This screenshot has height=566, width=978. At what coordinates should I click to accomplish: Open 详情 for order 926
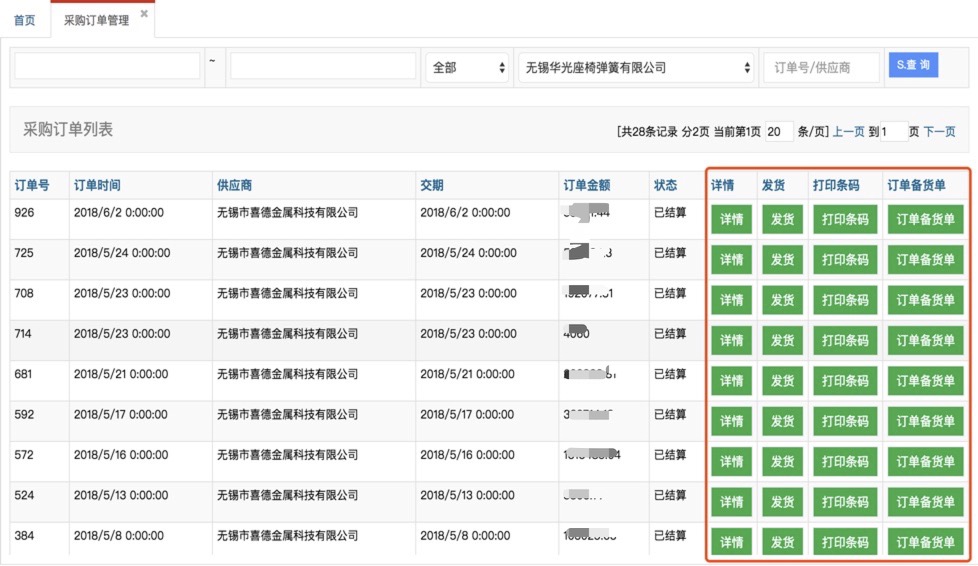732,219
